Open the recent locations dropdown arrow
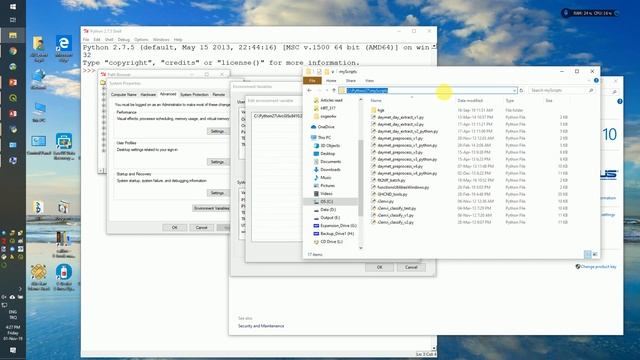The height and width of the screenshot is (360, 640). point(327,90)
